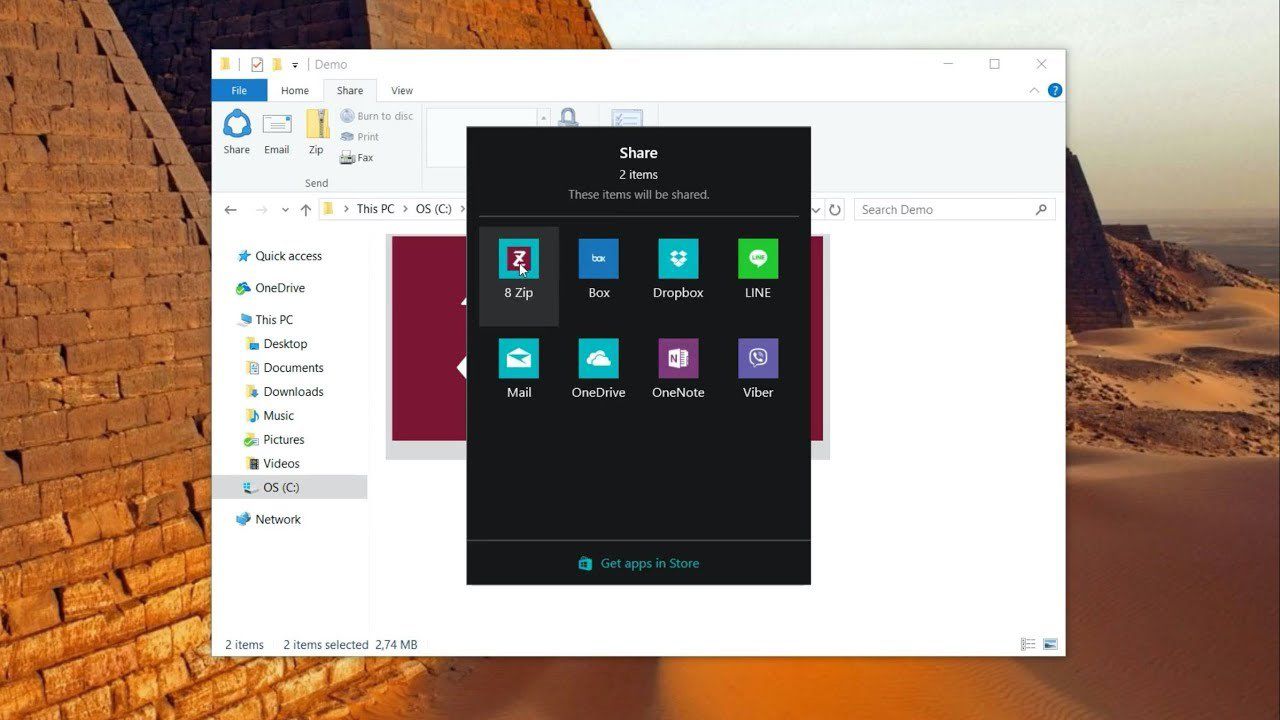Open Videos folder in sidebar
Screen dimensions: 1280x720
pos(273,464)
